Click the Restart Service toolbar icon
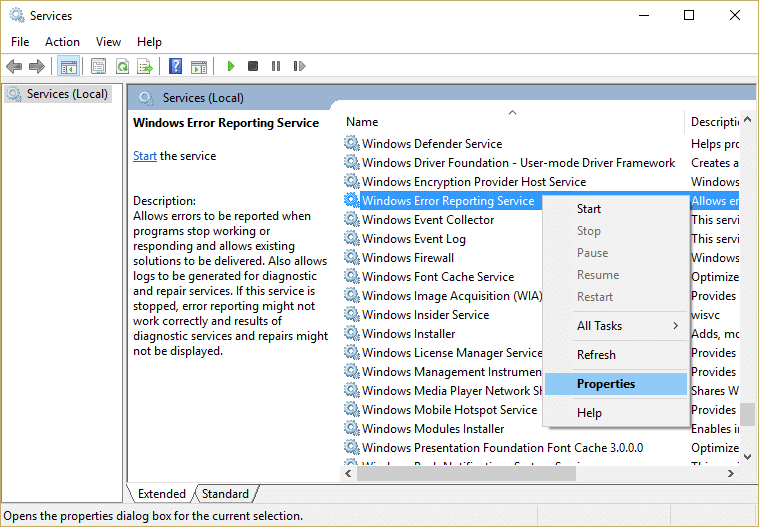This screenshot has height=527, width=759. pos(298,66)
